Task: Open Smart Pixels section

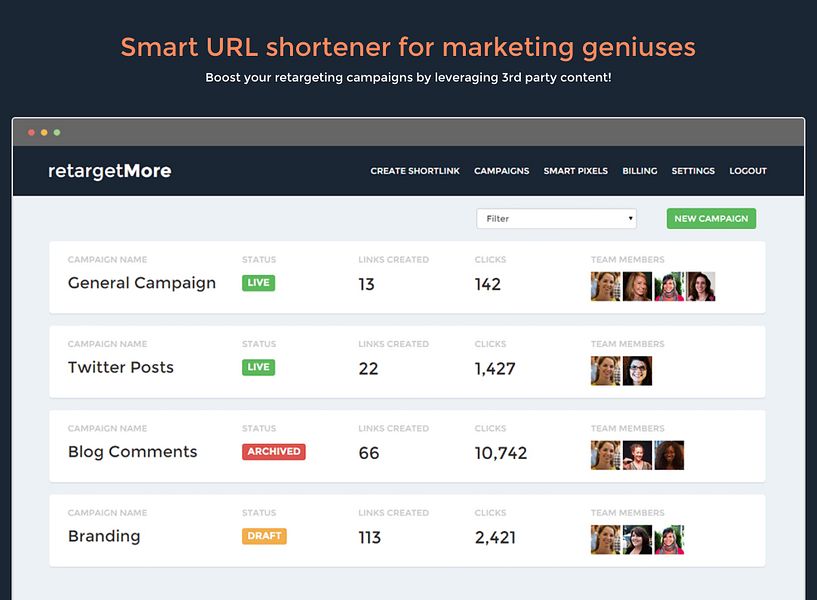Action: (x=575, y=171)
